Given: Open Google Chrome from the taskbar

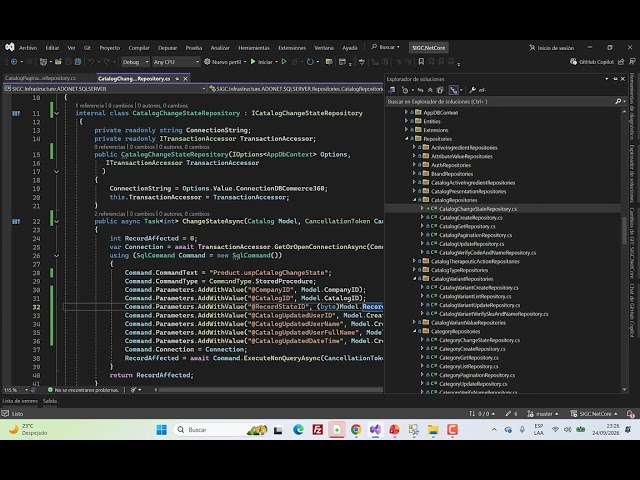Looking at the screenshot, I should [x=356, y=430].
